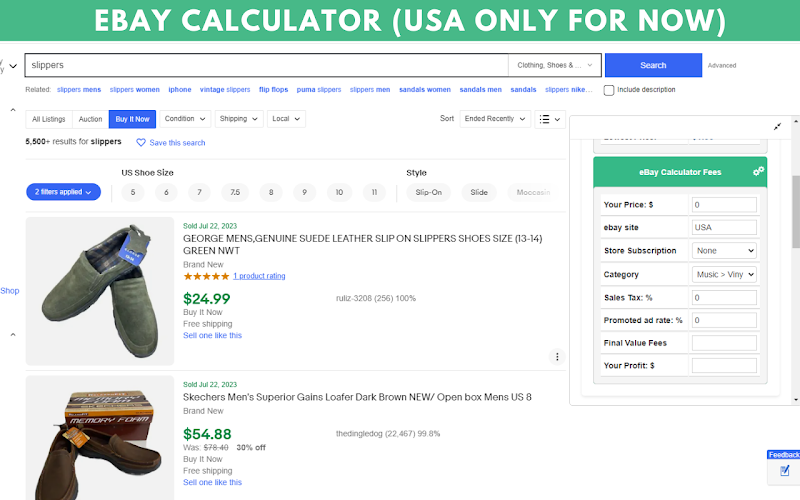The width and height of the screenshot is (800, 500).
Task: Click the Promoted ad rate field
Action: 724,320
